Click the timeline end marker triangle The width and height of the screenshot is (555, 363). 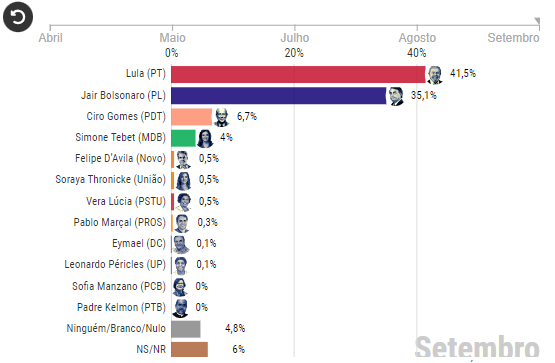tap(537, 21)
